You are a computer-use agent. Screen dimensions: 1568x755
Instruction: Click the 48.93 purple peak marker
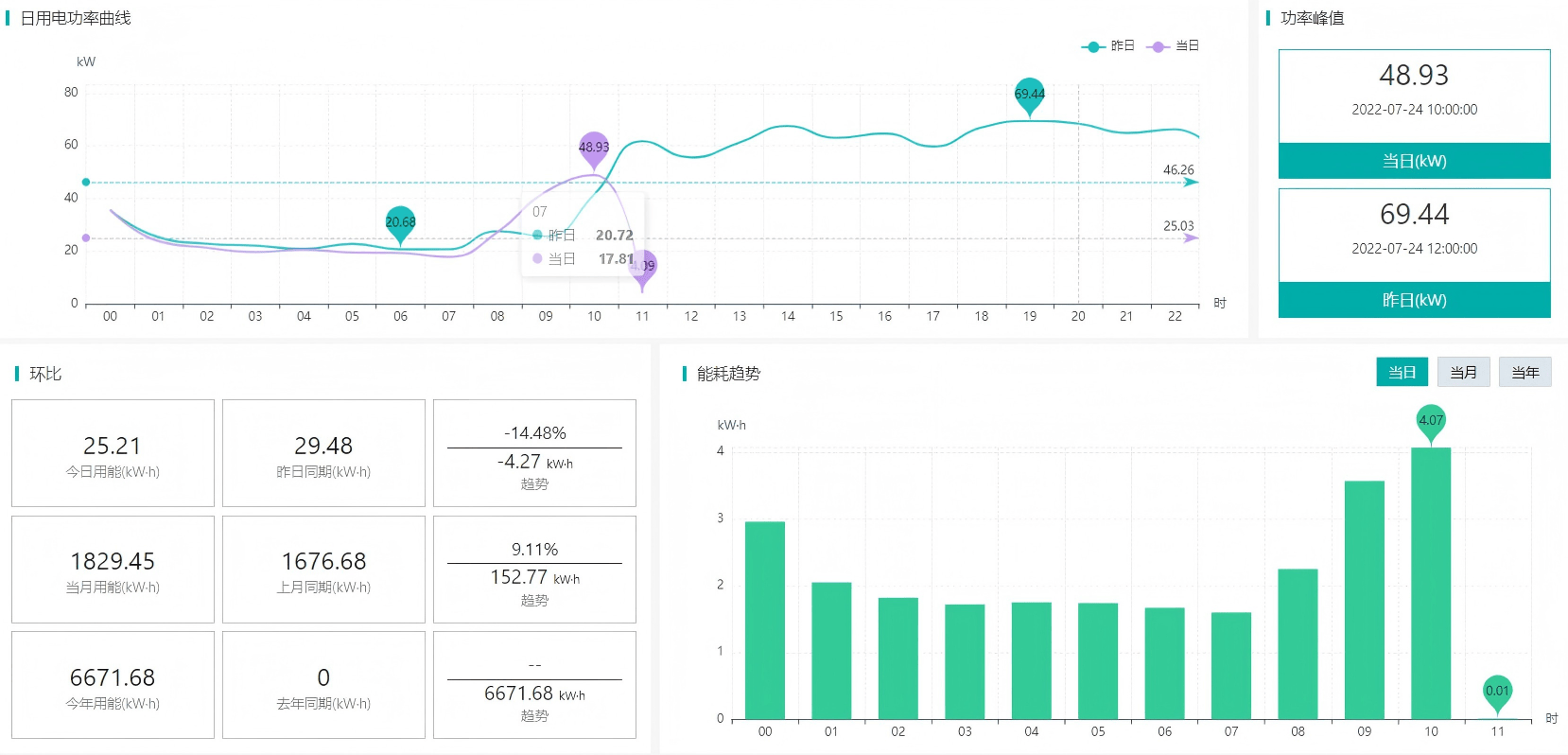click(594, 148)
